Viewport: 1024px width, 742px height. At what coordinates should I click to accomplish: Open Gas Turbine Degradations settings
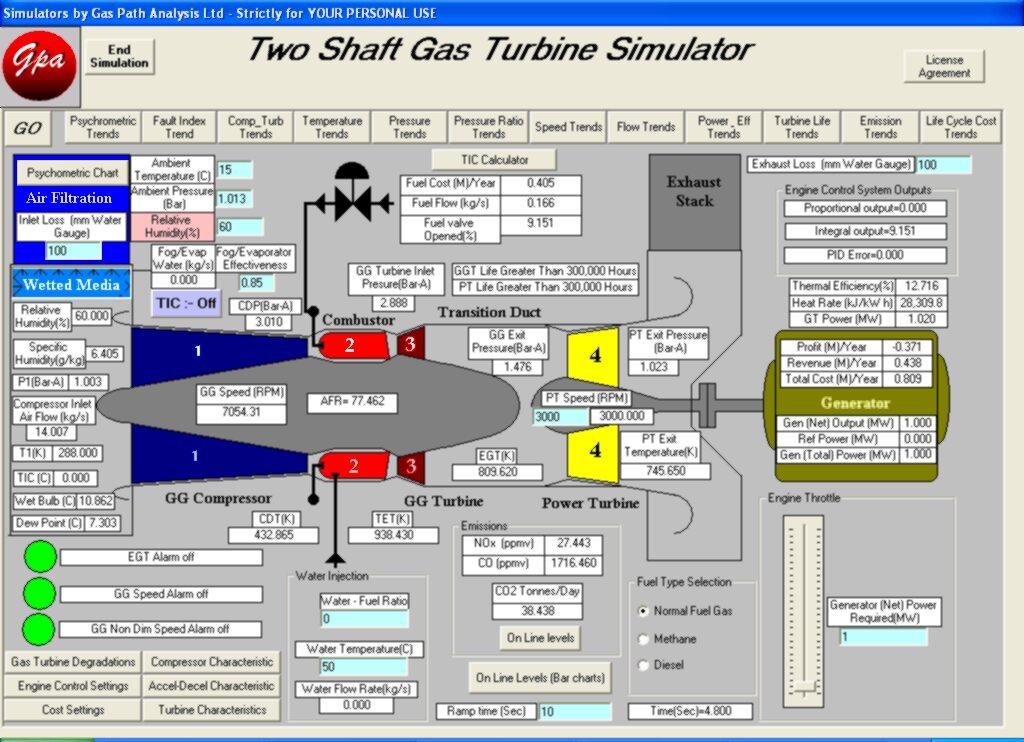[73, 662]
